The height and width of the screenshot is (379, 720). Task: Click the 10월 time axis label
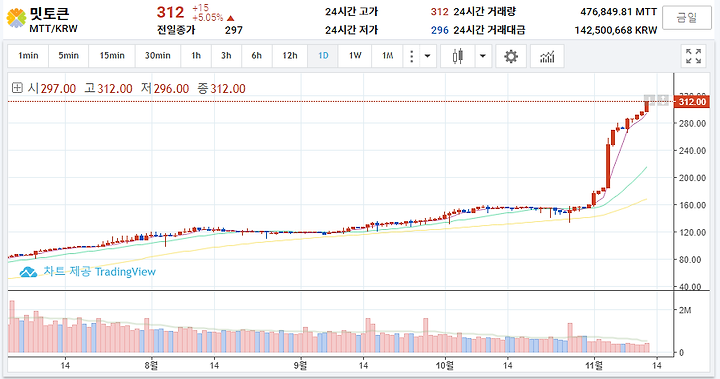[x=444, y=366]
